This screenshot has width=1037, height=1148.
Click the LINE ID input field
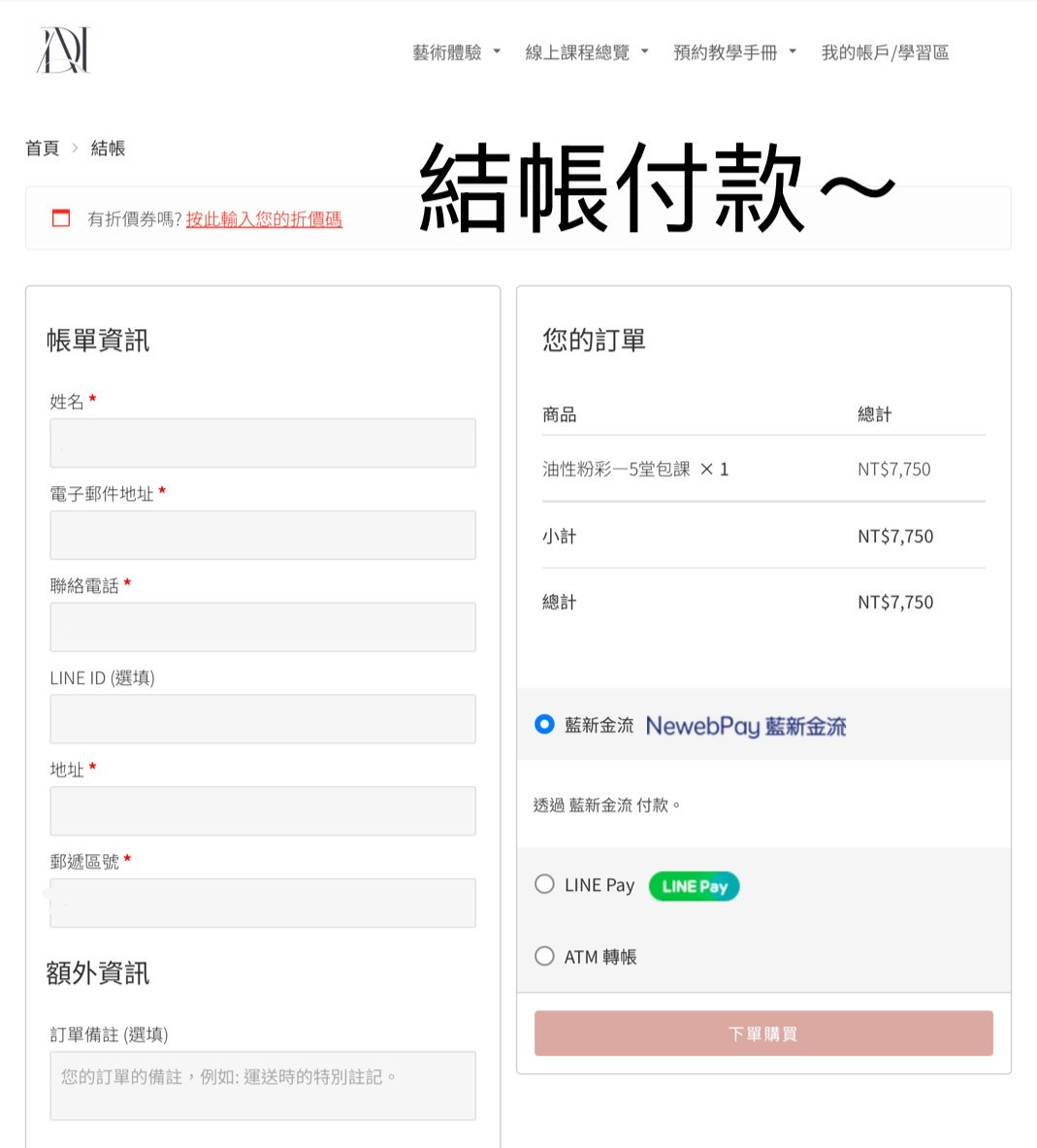[263, 719]
